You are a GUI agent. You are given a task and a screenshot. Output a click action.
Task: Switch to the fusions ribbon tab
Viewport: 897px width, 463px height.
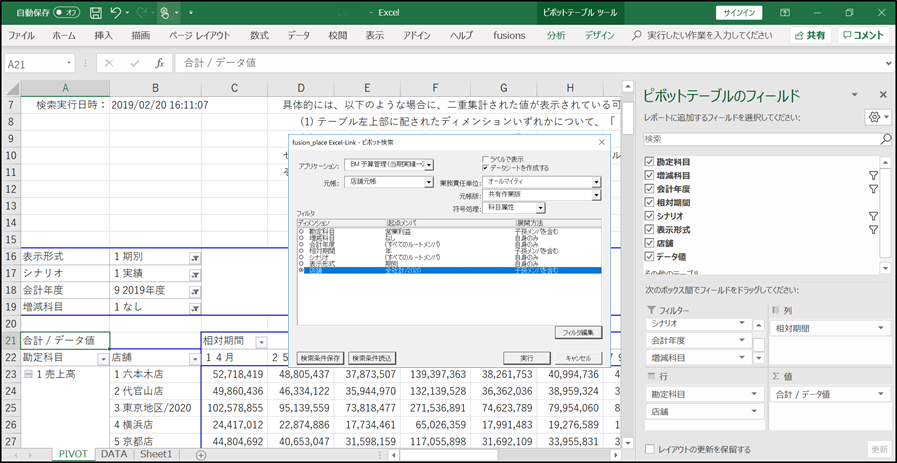coord(509,35)
